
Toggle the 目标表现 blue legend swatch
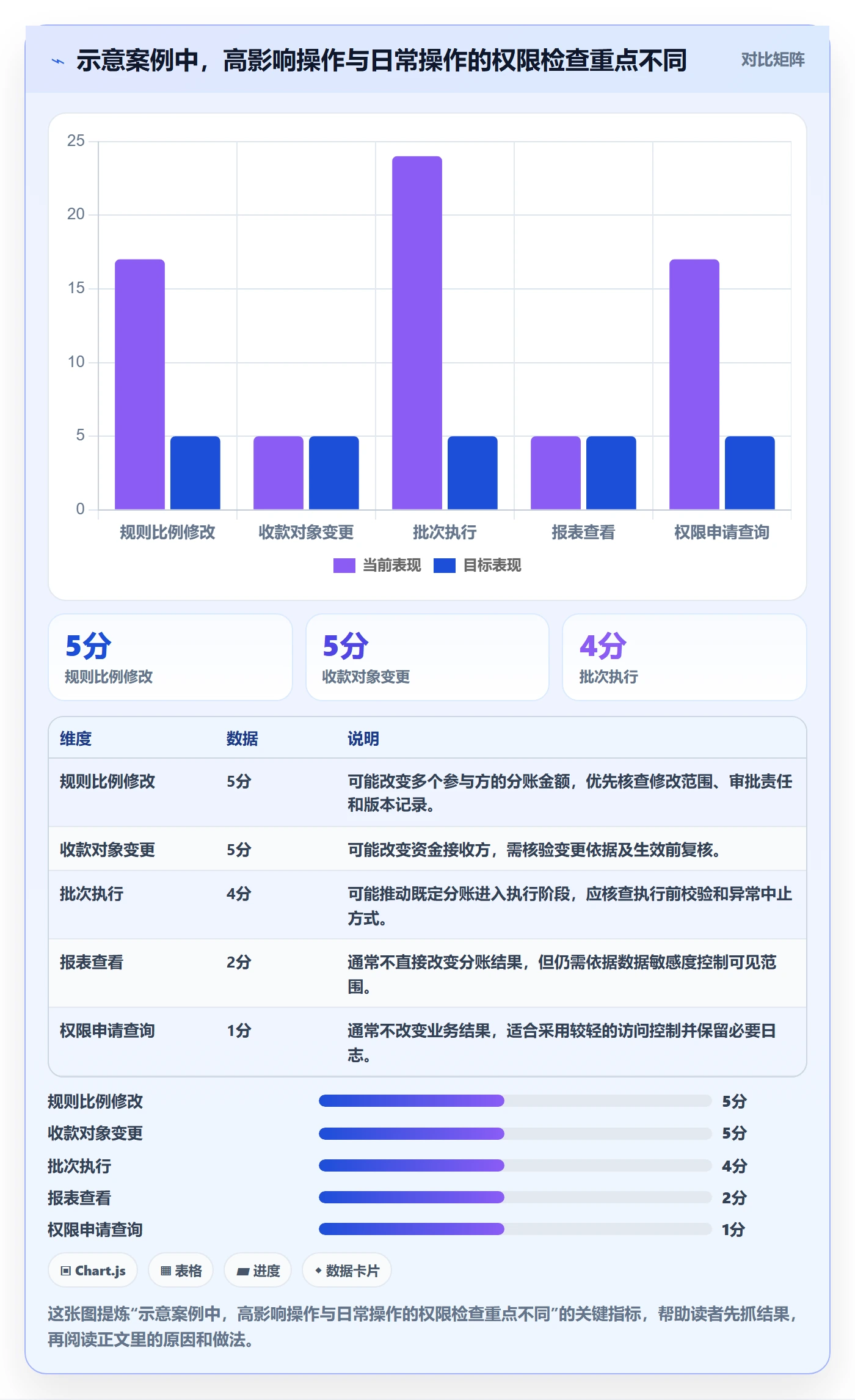pyautogui.click(x=444, y=566)
